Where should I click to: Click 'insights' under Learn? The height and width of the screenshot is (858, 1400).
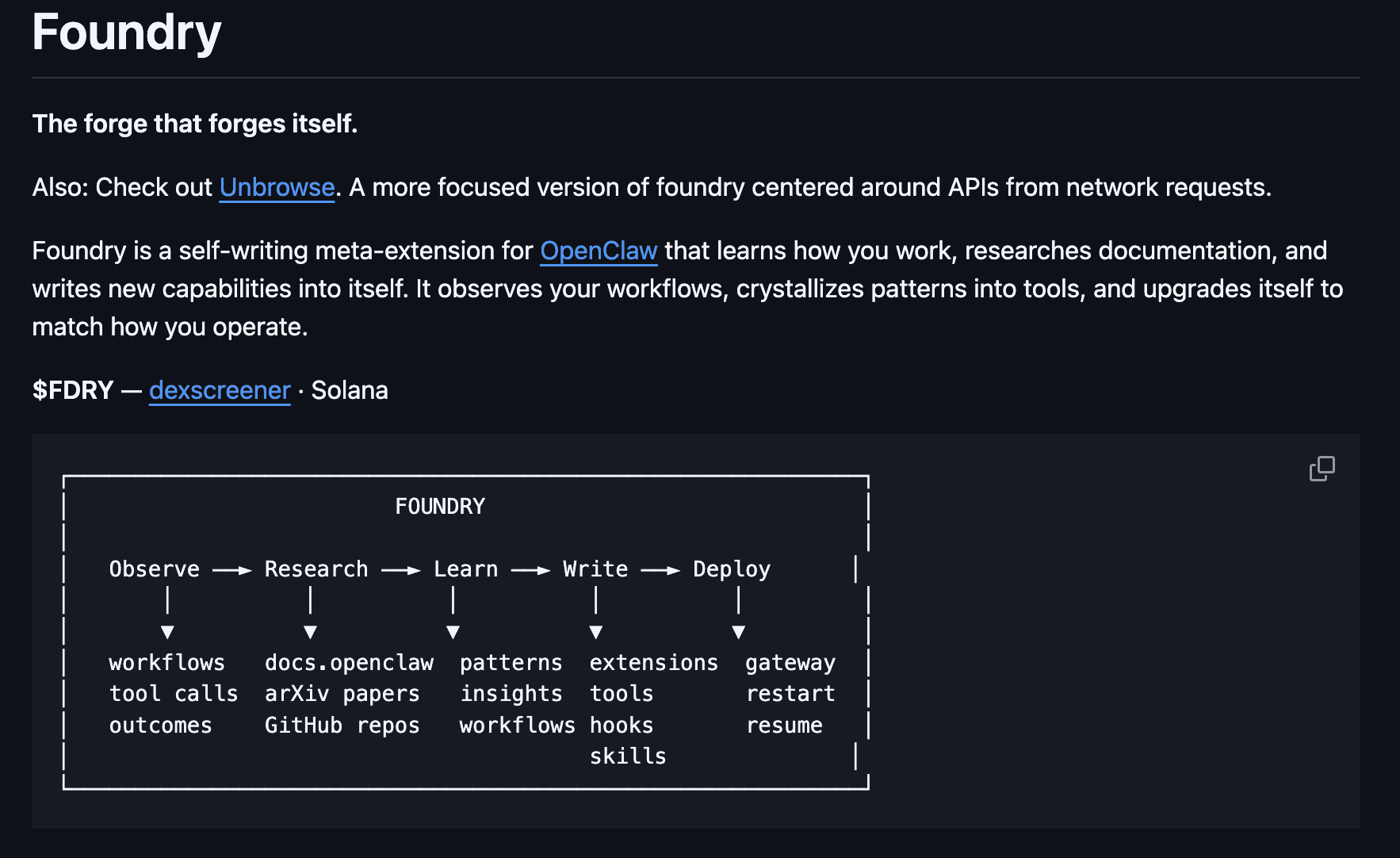tap(511, 694)
